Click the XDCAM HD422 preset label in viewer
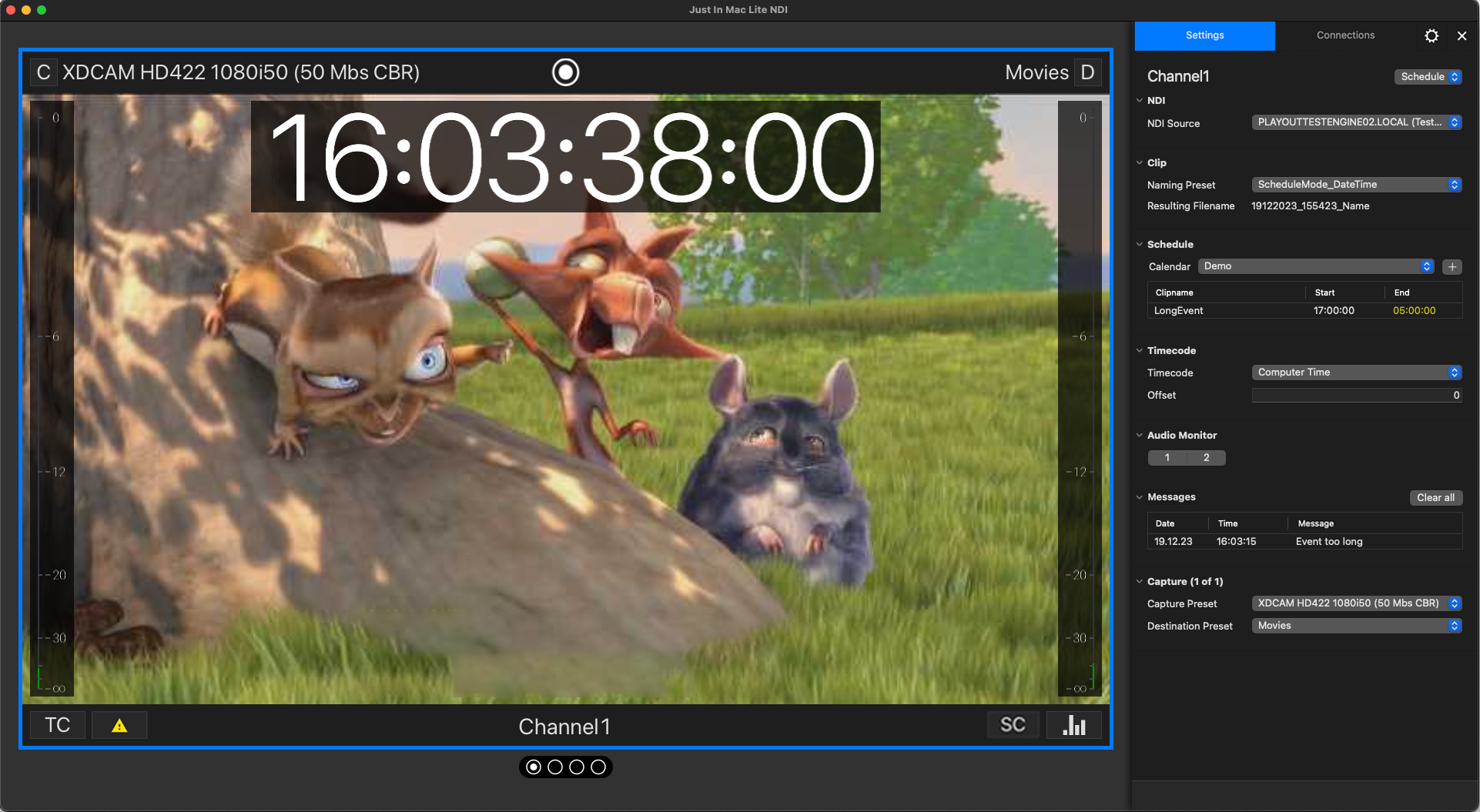Viewport: 1480px width, 812px height. click(241, 72)
